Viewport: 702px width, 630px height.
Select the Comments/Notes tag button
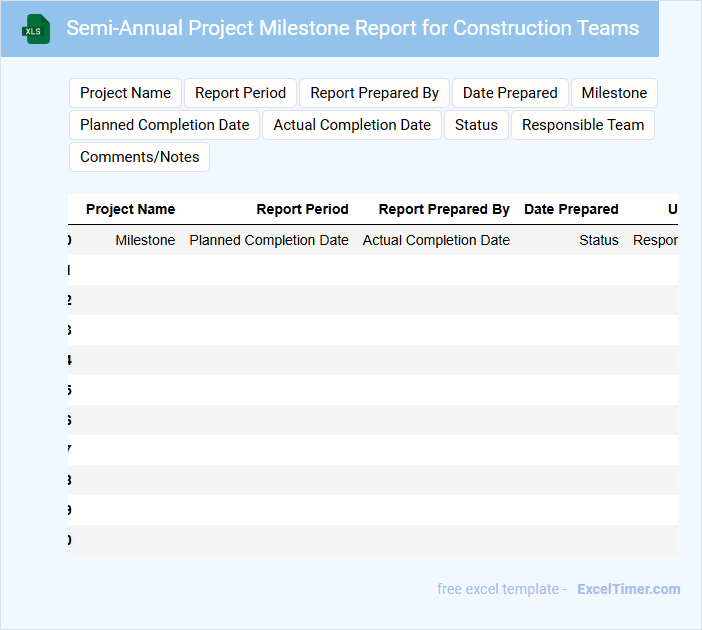point(139,157)
